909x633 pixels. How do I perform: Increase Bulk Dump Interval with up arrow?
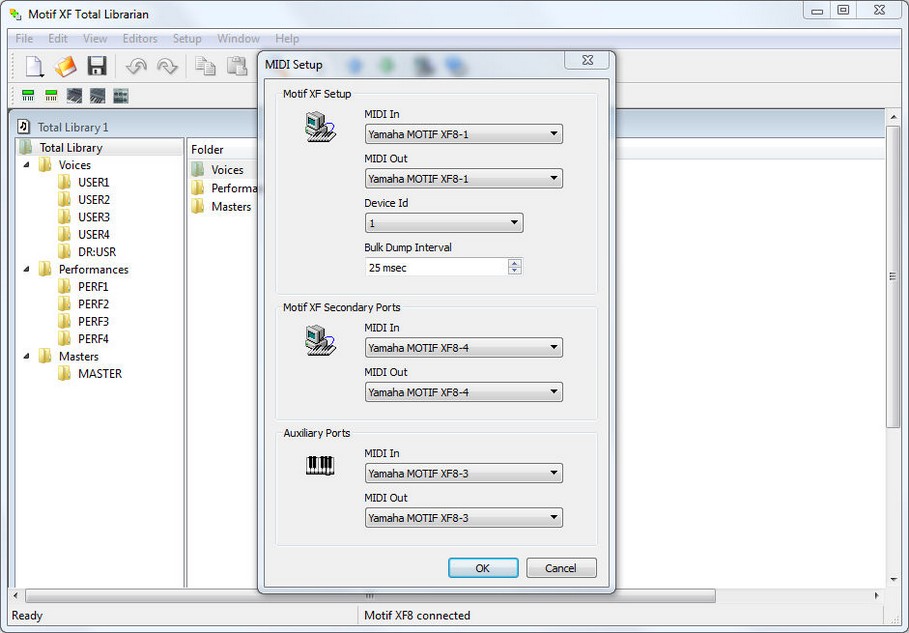click(515, 263)
